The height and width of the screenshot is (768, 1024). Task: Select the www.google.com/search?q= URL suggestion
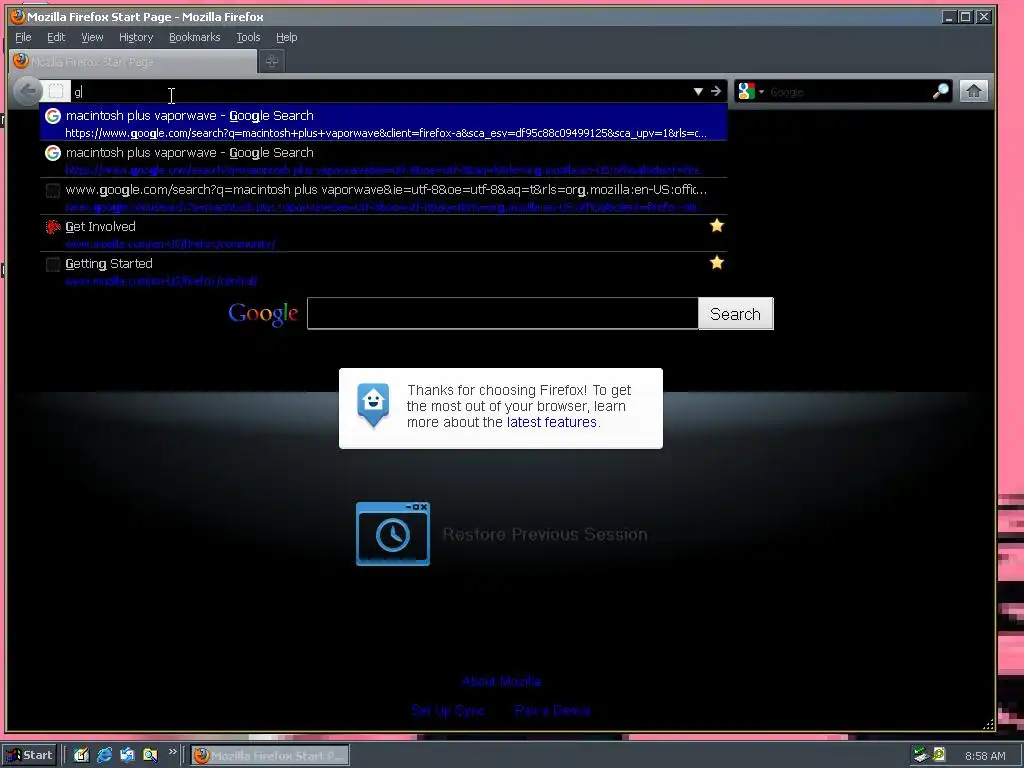(x=383, y=197)
